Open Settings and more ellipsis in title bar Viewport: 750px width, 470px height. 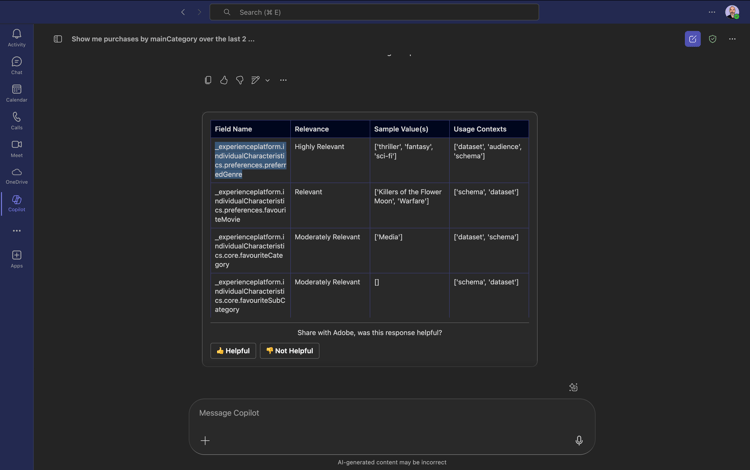tap(712, 12)
